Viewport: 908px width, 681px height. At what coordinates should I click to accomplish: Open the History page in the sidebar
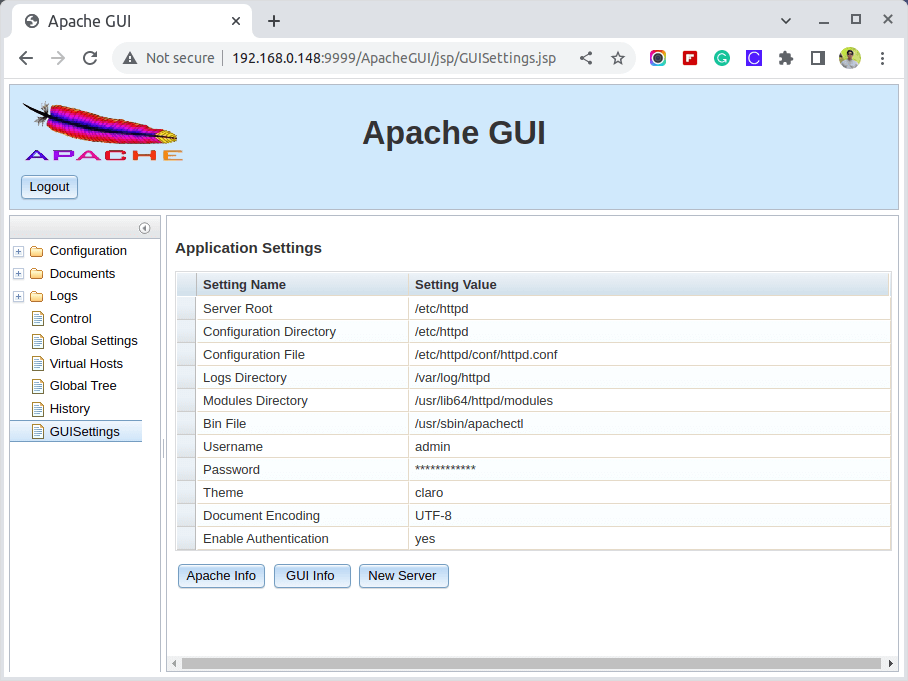(x=69, y=408)
